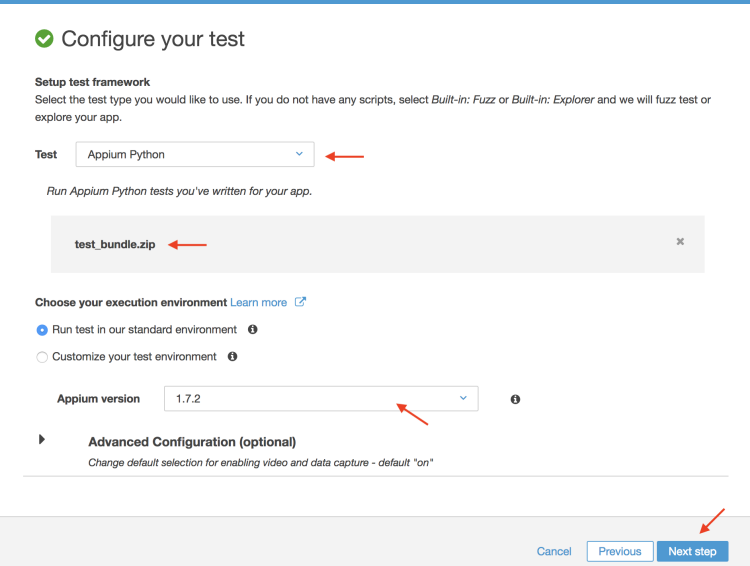The width and height of the screenshot is (750, 566).
Task: Click info icon beside Customize your test environment
Action: pos(232,356)
